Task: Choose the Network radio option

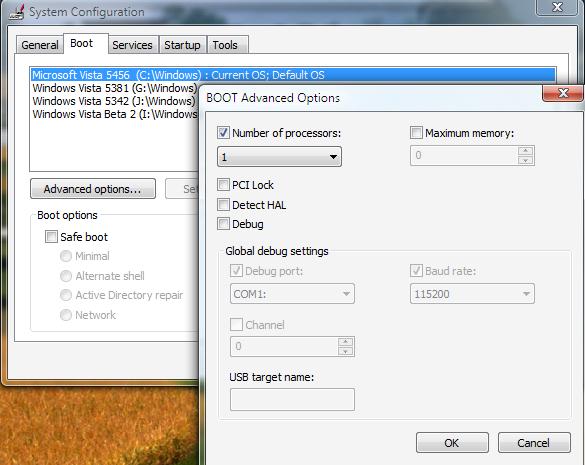Action: (66, 315)
